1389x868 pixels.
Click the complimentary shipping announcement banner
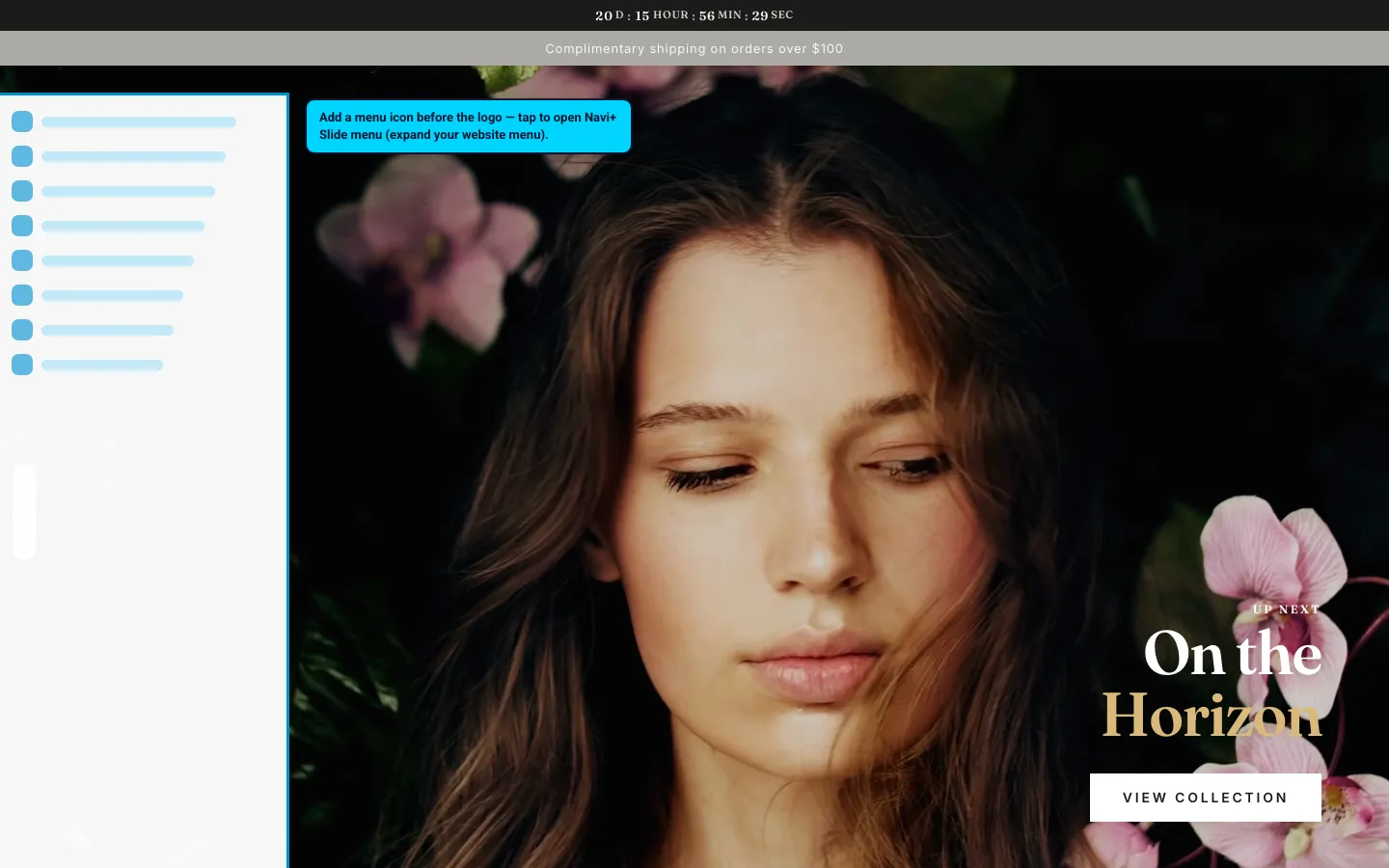pos(694,48)
